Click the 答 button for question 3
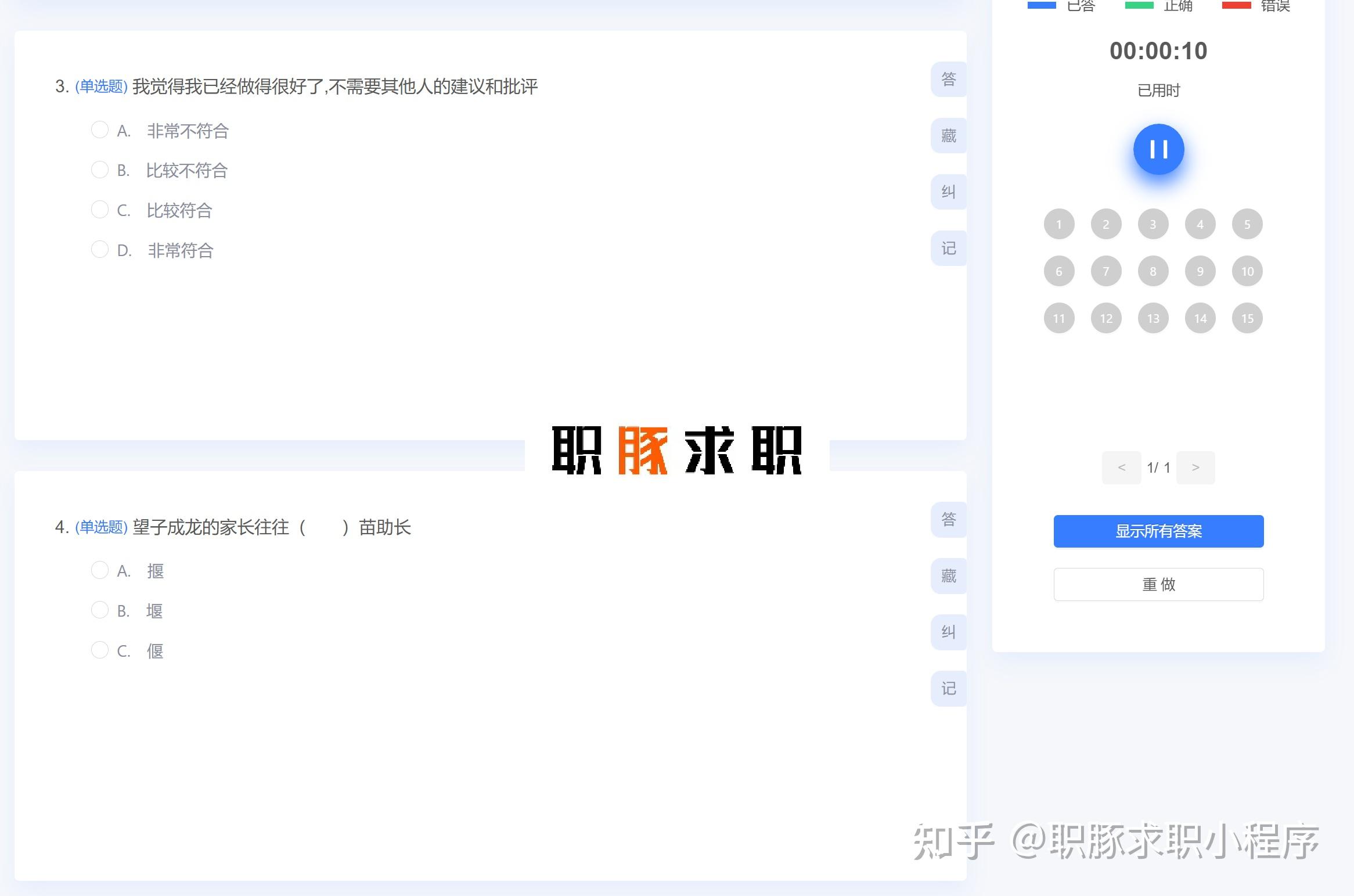1354x896 pixels. 949,79
